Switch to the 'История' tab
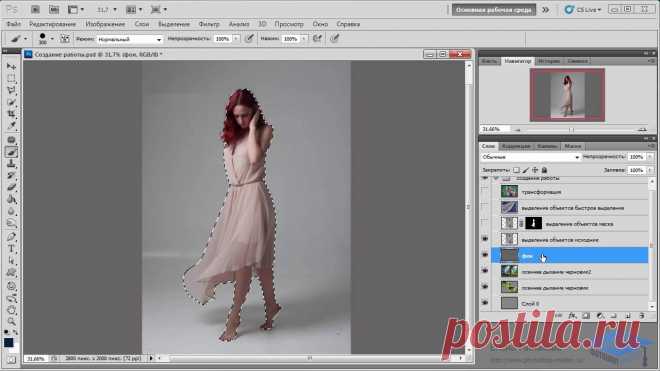Viewport: 660px width, 371px height. [549, 61]
